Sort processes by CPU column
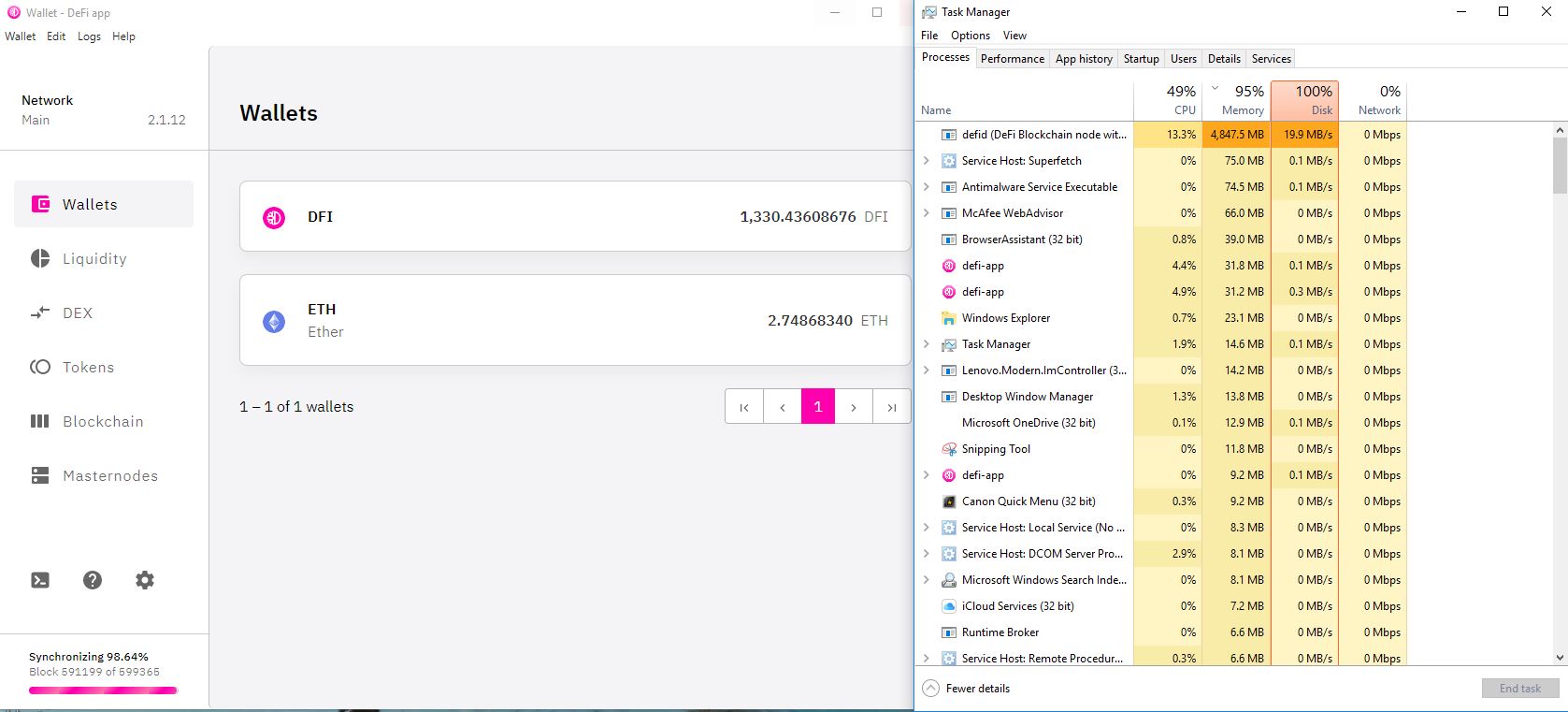Screen dimensions: 1568x712 tap(1168, 100)
